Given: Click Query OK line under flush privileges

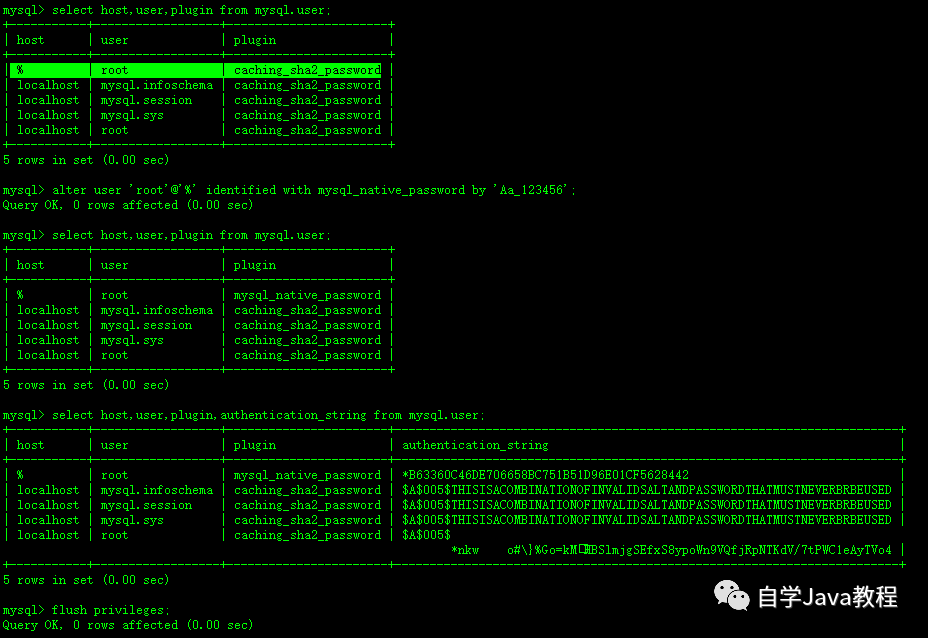Looking at the screenshot, I should (127, 625).
